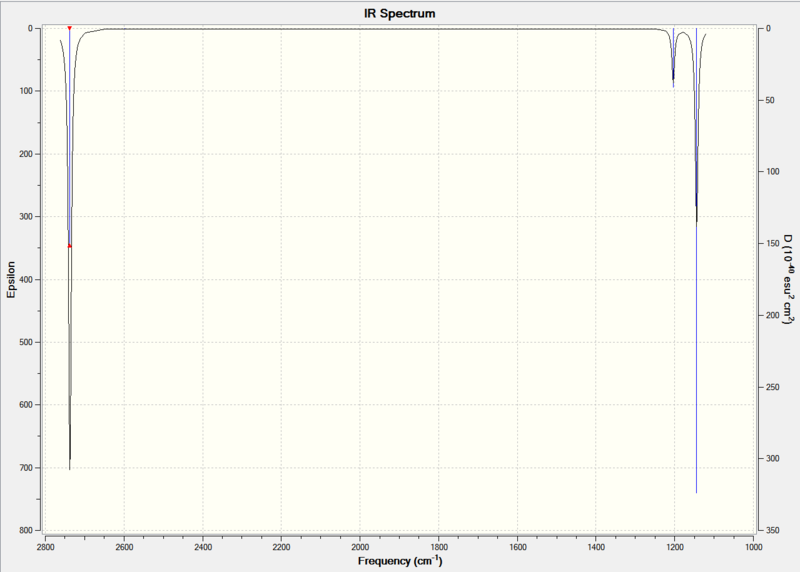Click the 500 tick on Epsilon axis
The image size is (800, 572).
pyautogui.click(x=27, y=342)
